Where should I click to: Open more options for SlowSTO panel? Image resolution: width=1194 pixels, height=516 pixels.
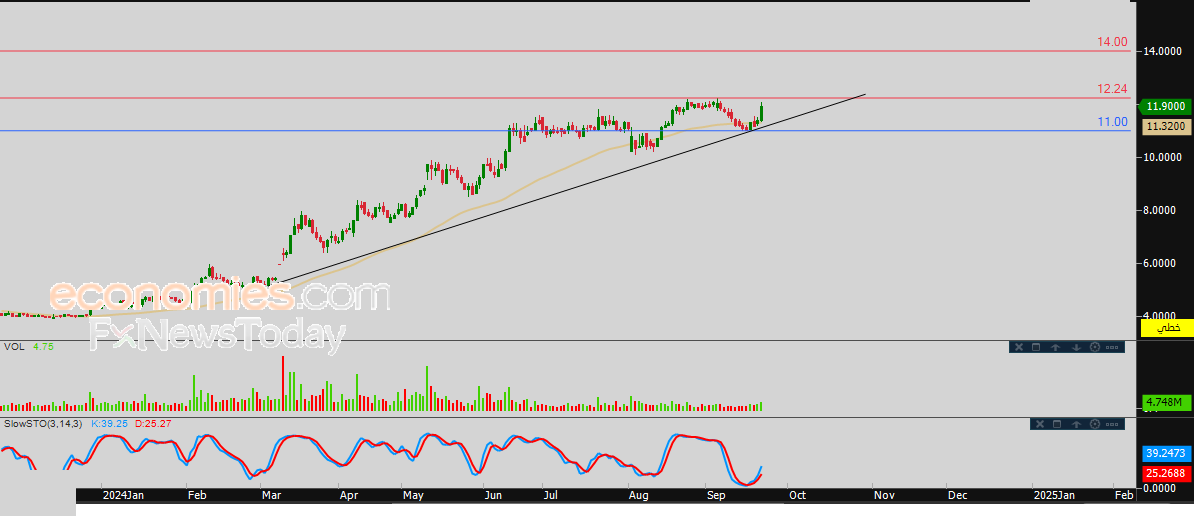pos(1112,424)
